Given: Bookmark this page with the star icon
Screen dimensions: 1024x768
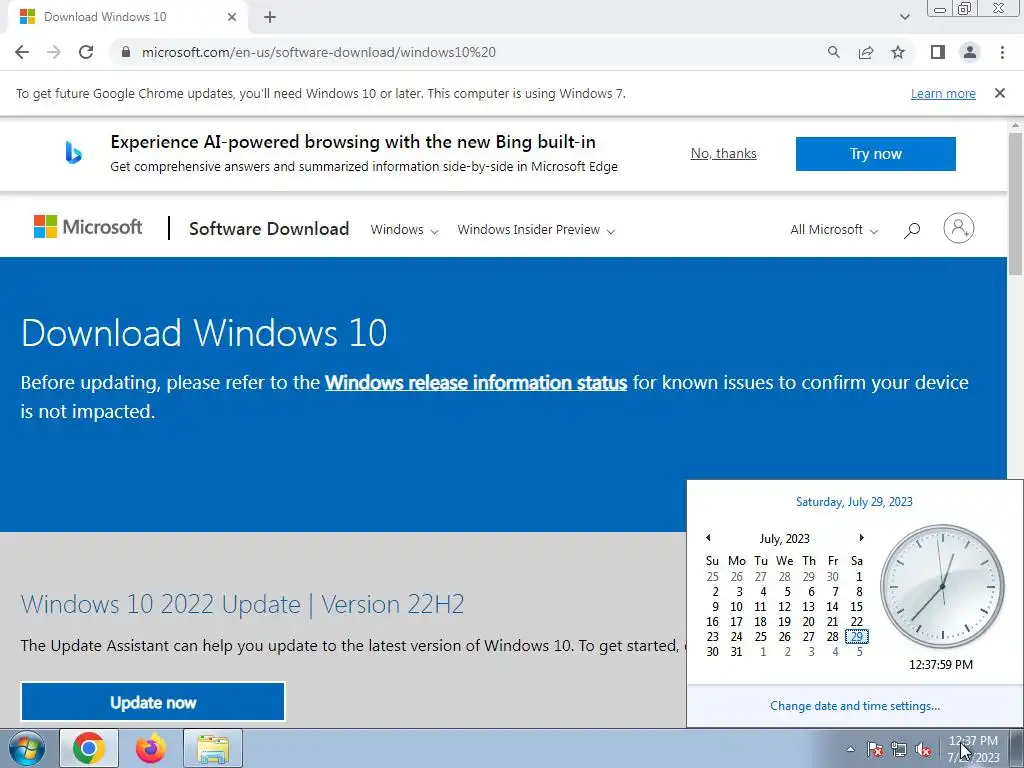Looking at the screenshot, I should point(898,52).
